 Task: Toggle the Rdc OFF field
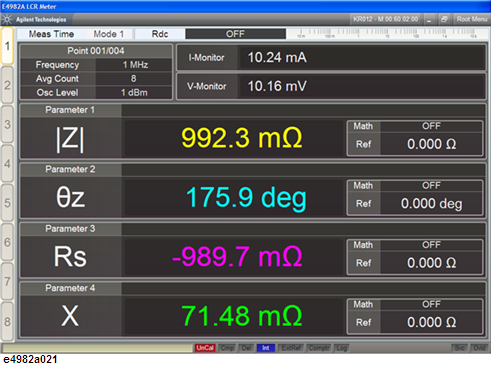pos(235,34)
